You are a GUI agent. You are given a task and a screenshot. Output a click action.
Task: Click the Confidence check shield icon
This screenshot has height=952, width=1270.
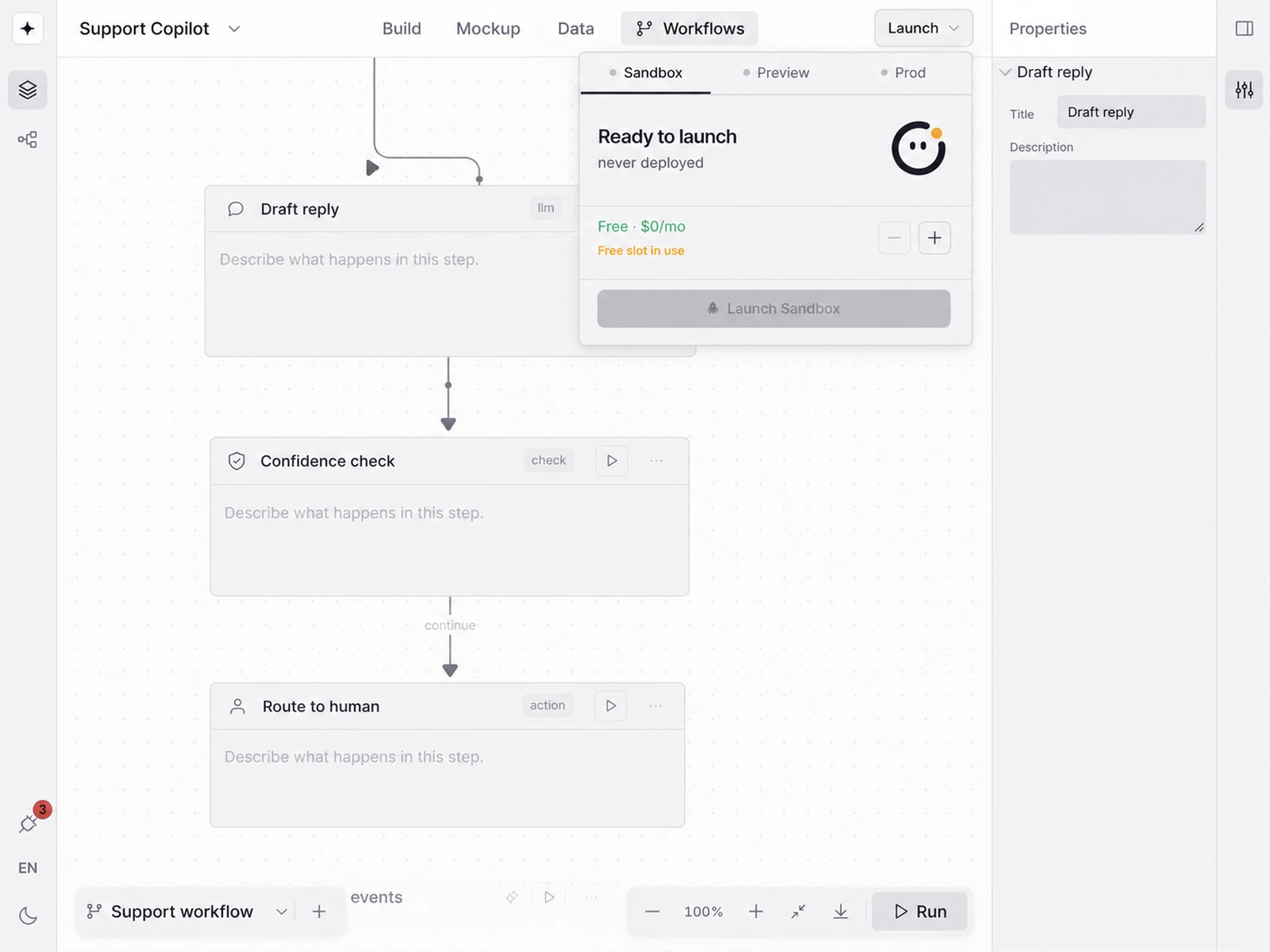point(237,461)
